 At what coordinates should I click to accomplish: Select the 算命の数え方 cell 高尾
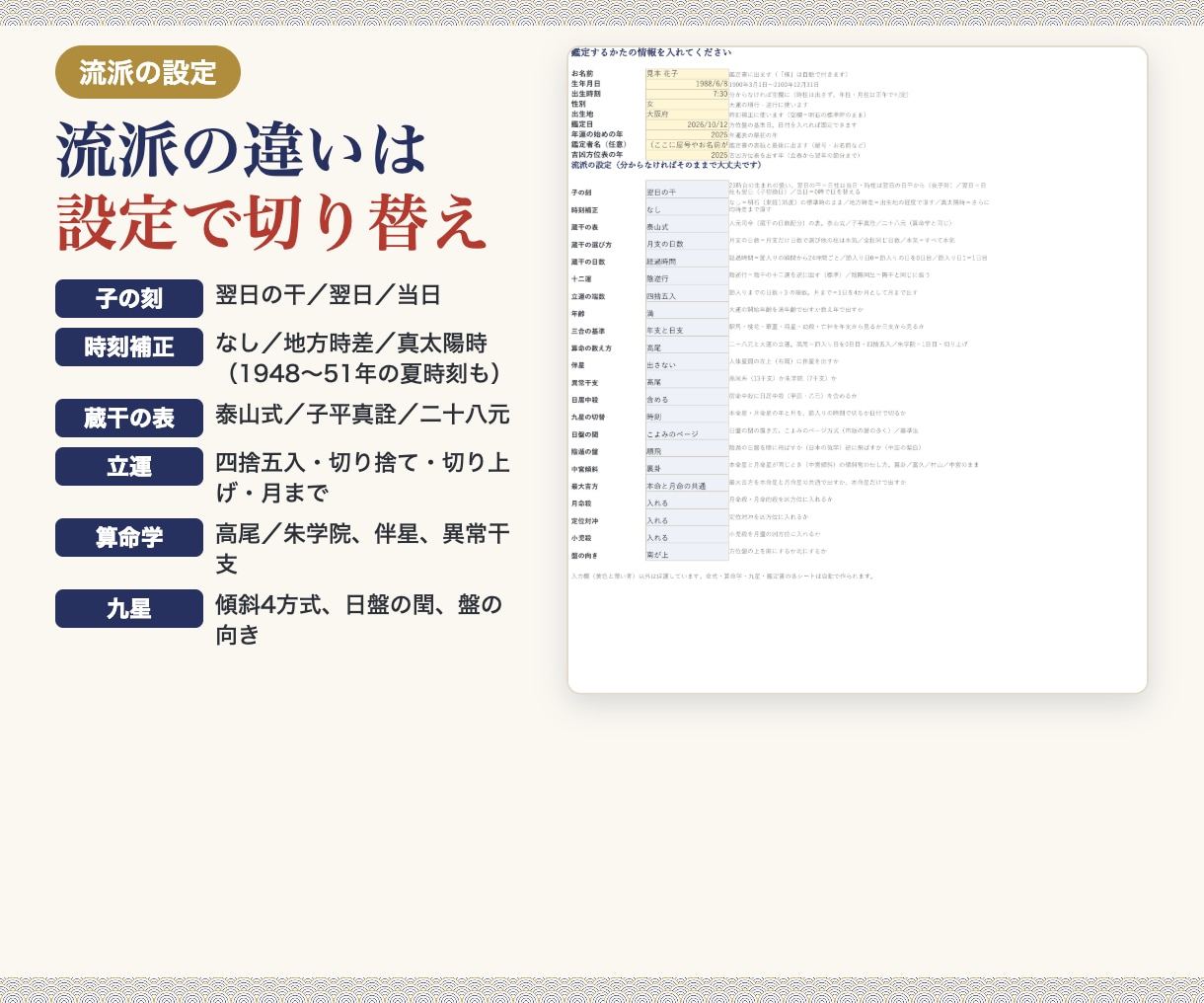687,346
